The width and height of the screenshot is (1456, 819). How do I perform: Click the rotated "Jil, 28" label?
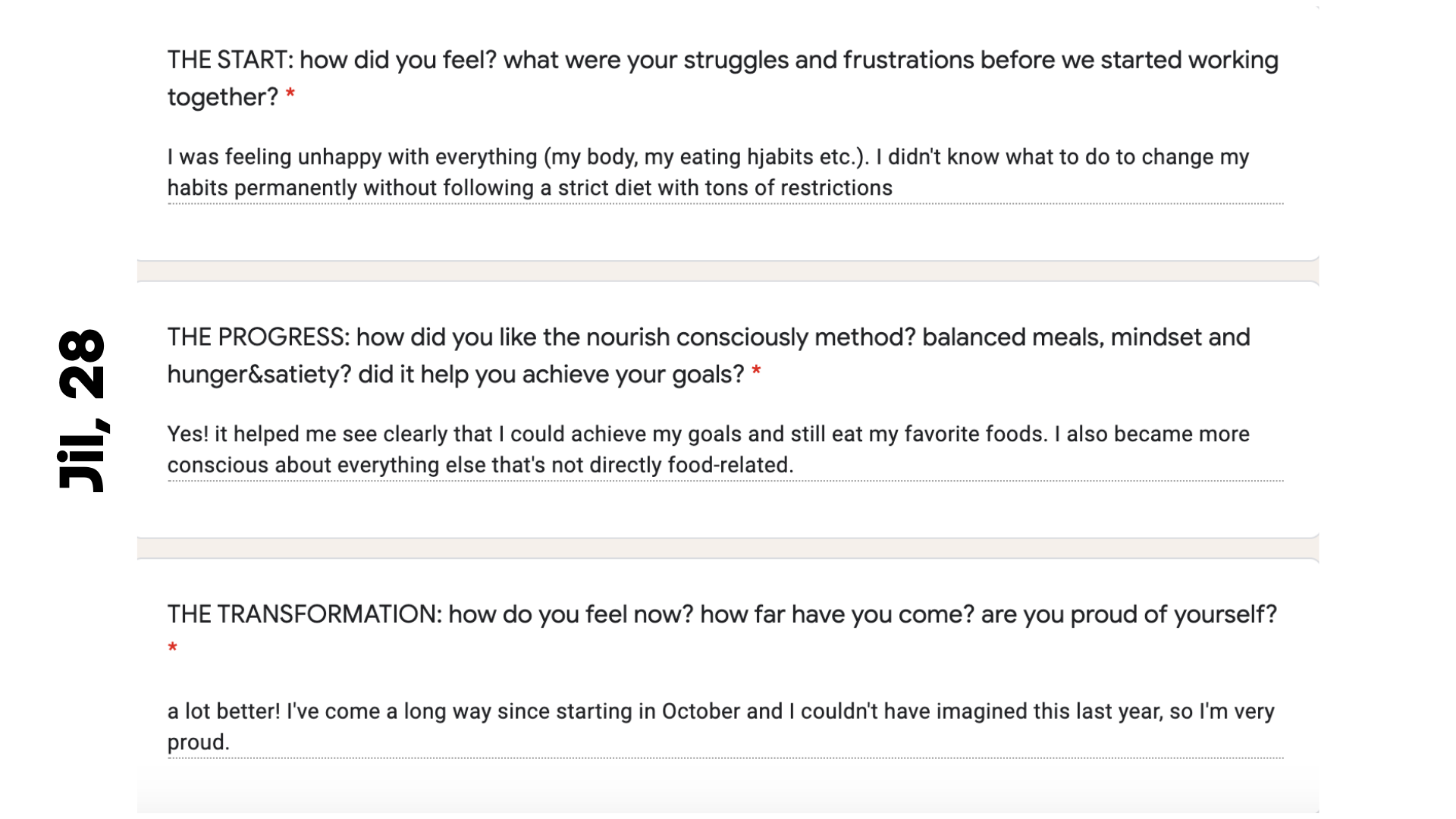pos(82,410)
